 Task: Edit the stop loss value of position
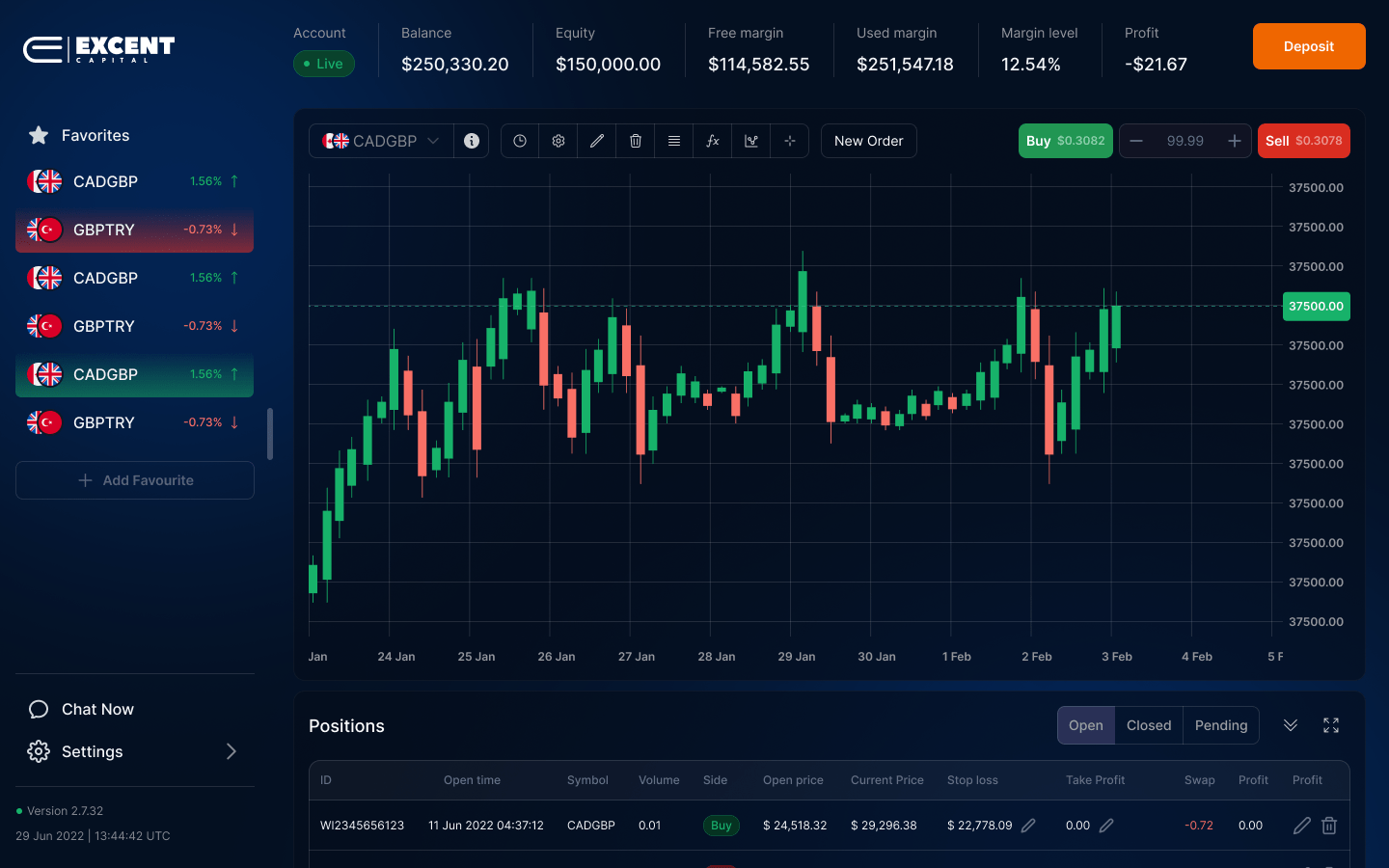pyautogui.click(x=1028, y=826)
